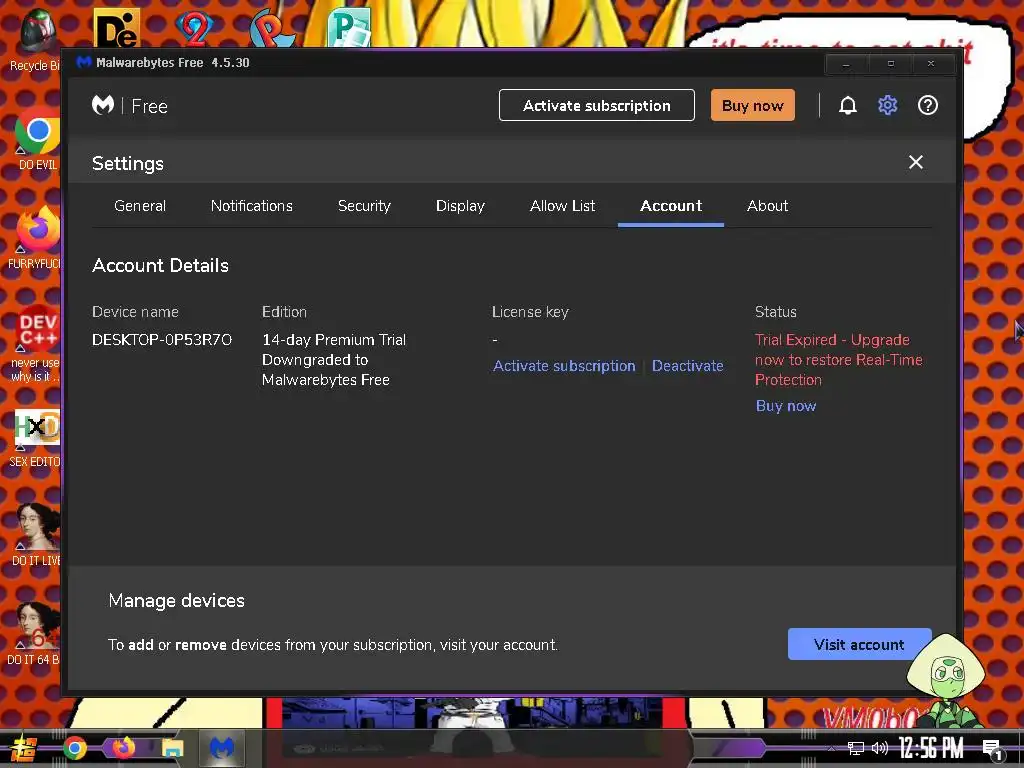Image resolution: width=1024 pixels, height=768 pixels.
Task: Click the Malwarebytes logo in header
Action: coord(103,105)
